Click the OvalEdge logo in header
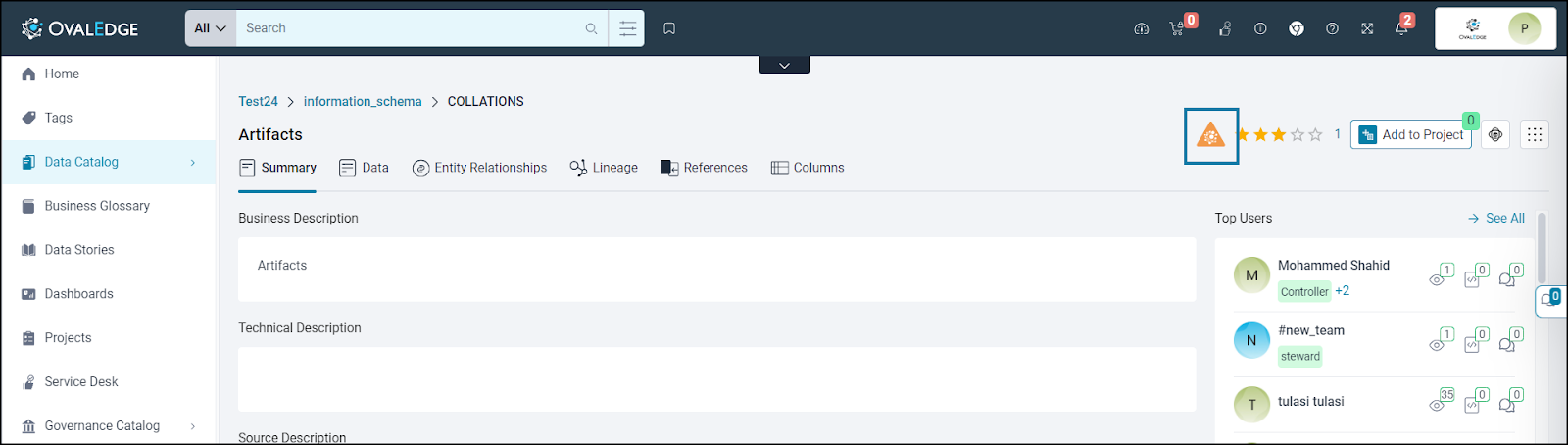This screenshot has width=1568, height=445. (80, 28)
